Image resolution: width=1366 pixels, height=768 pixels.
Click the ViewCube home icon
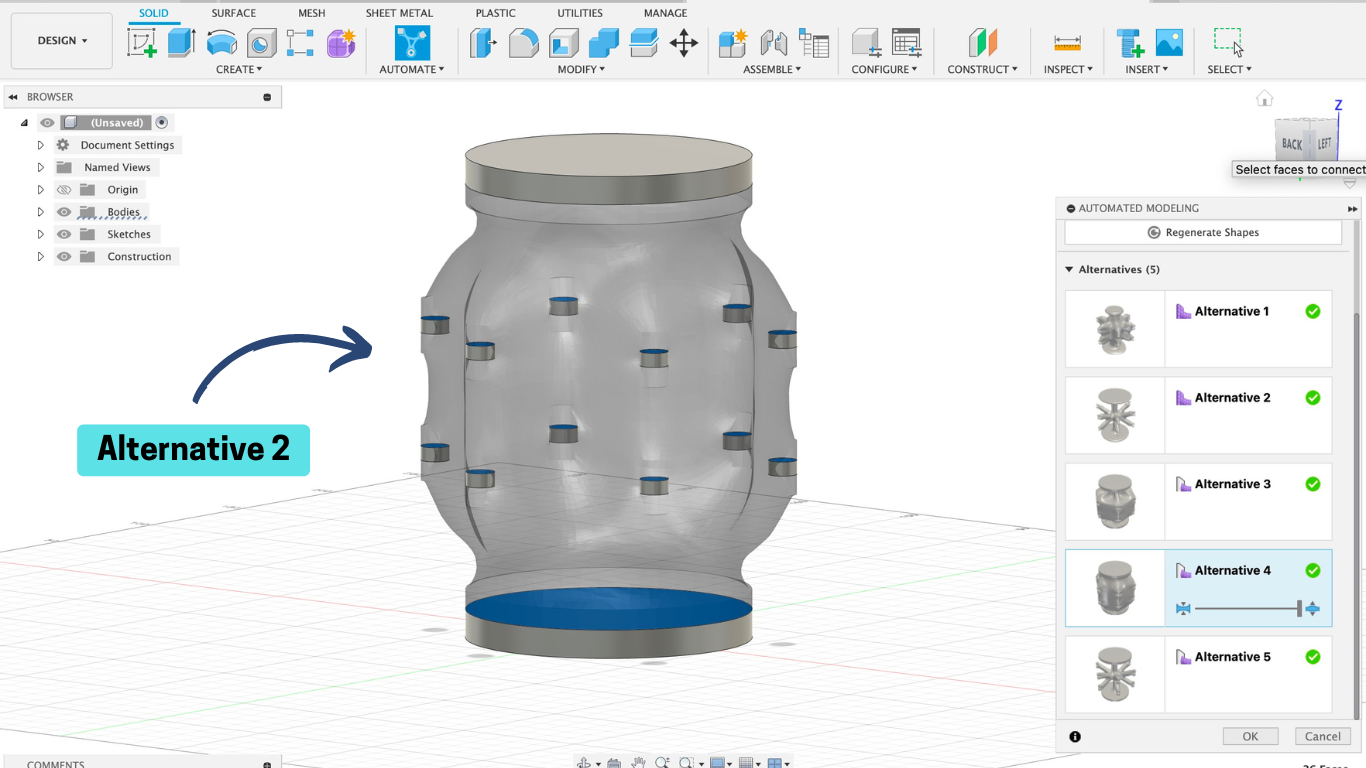(1265, 98)
